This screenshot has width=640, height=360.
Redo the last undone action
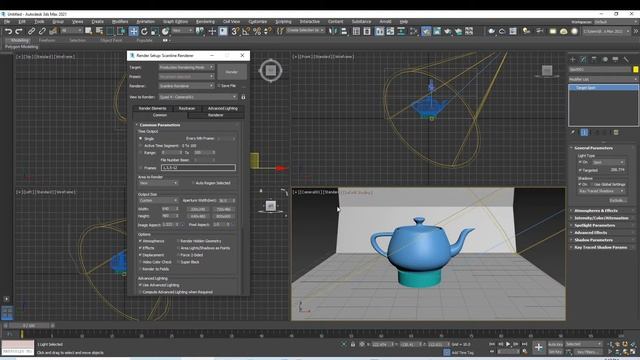coord(19,31)
